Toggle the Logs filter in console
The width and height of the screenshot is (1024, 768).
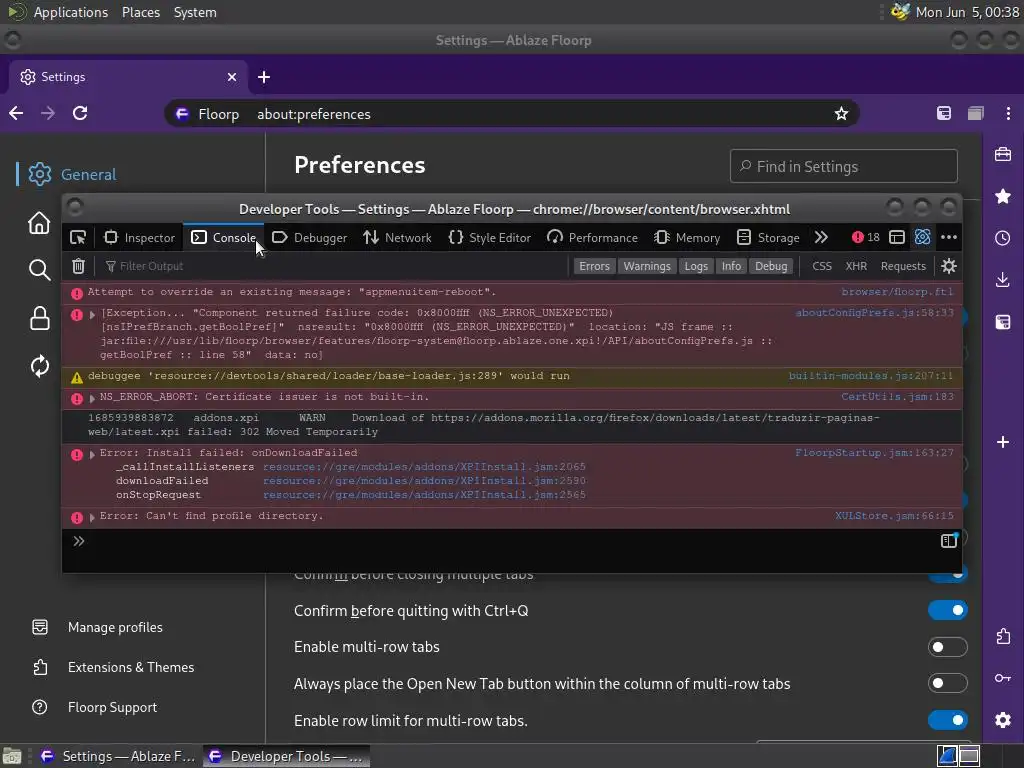[x=696, y=266]
